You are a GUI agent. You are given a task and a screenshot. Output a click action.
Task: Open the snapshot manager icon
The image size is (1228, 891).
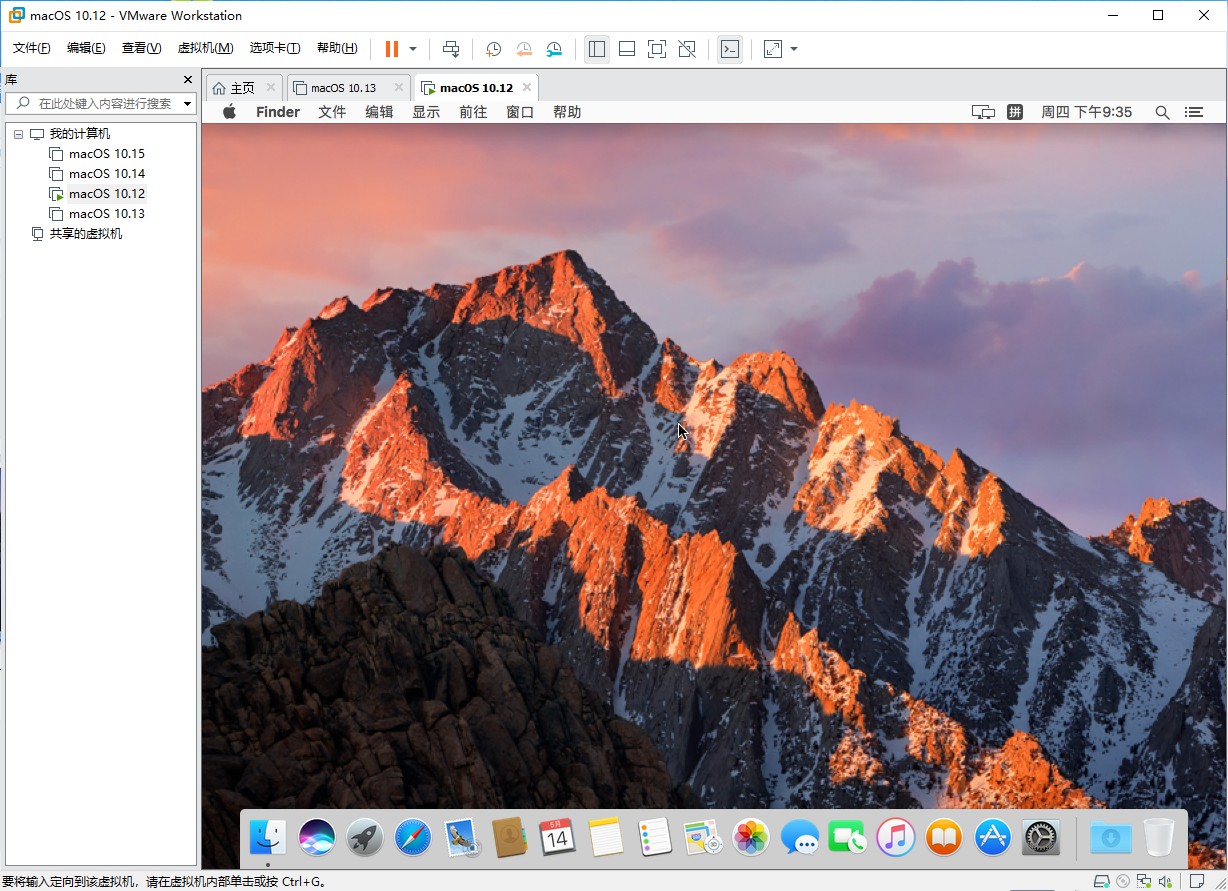coord(554,49)
